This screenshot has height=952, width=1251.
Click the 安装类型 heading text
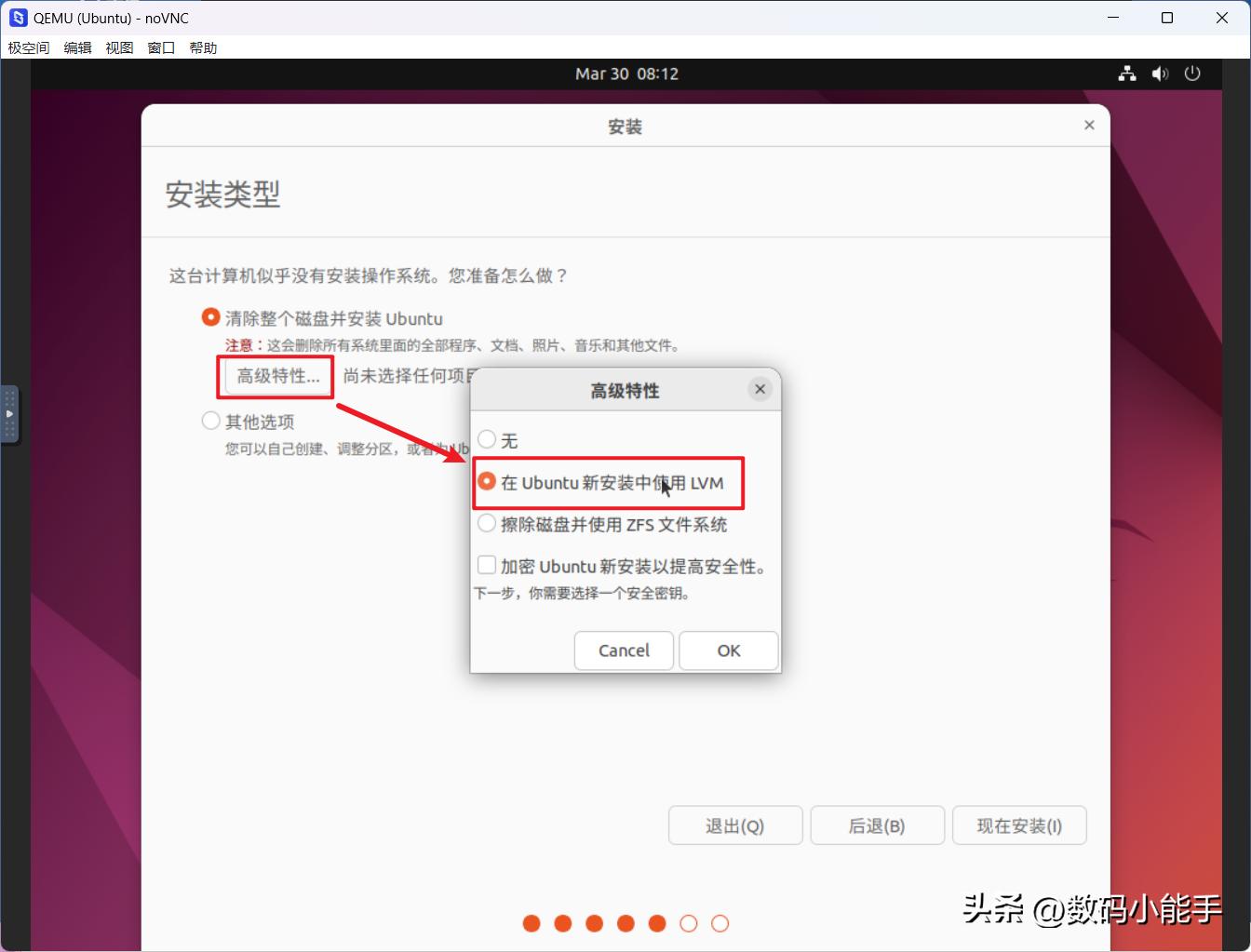(222, 194)
